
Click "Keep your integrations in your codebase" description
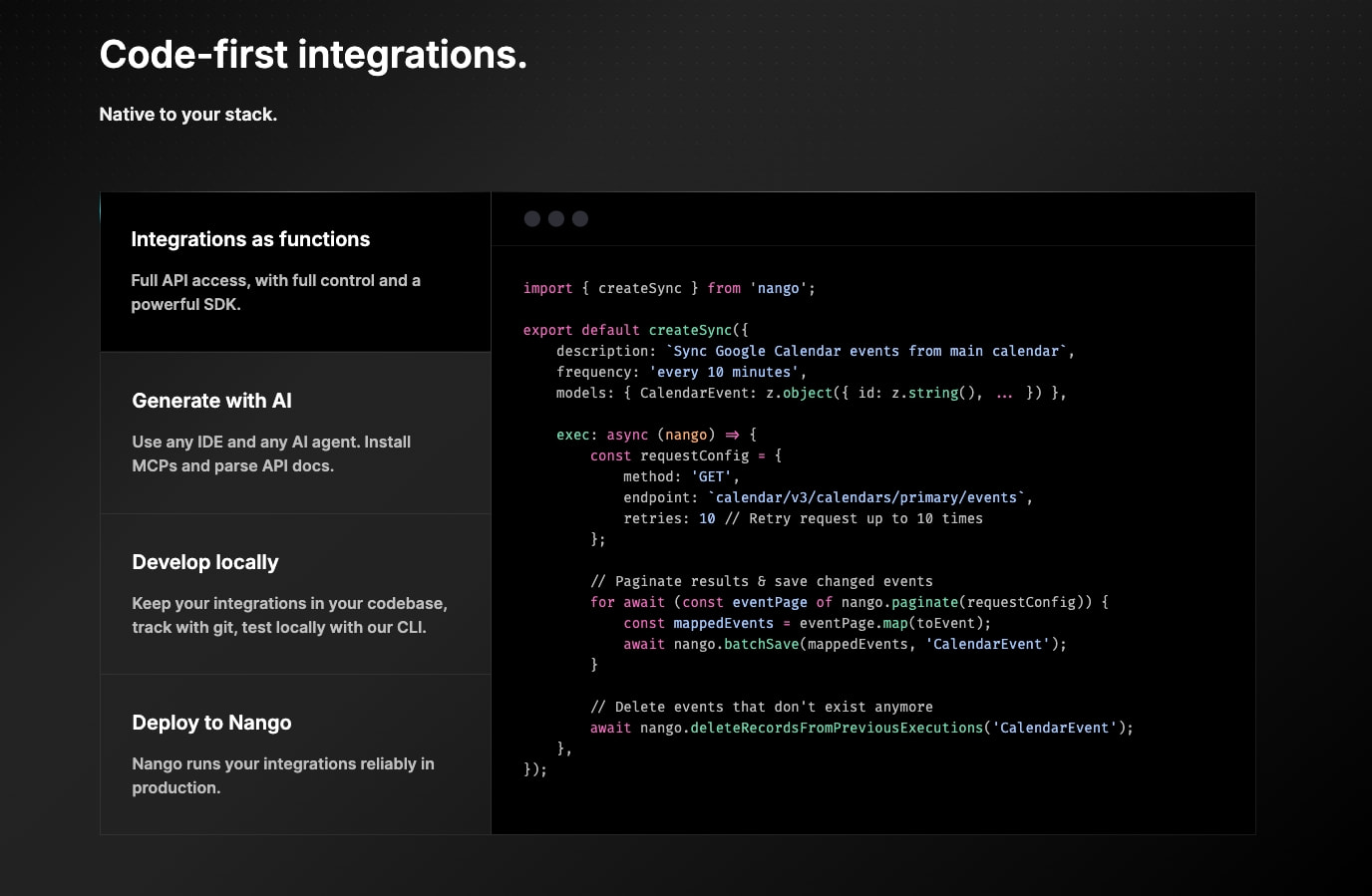click(290, 615)
